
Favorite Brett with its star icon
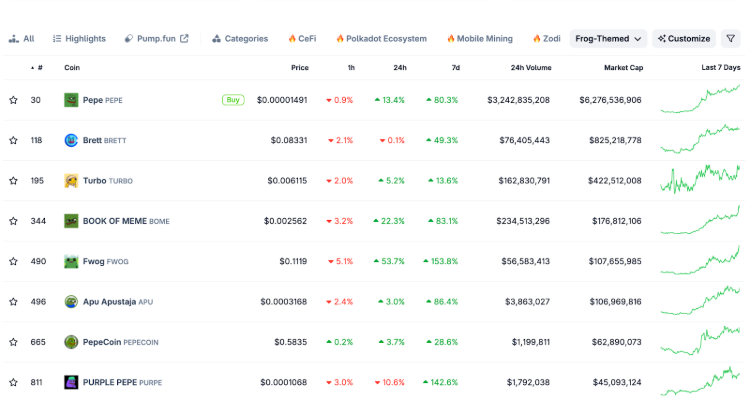[x=13, y=140]
